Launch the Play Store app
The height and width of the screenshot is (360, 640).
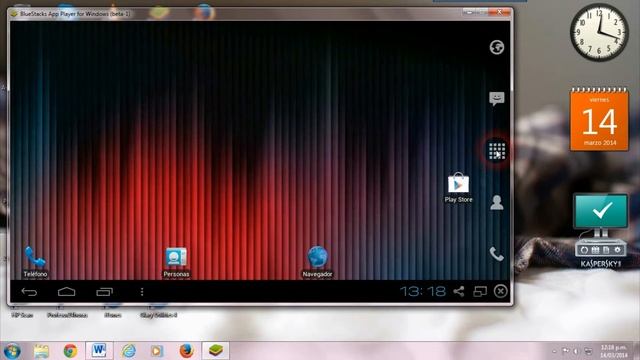(x=458, y=188)
